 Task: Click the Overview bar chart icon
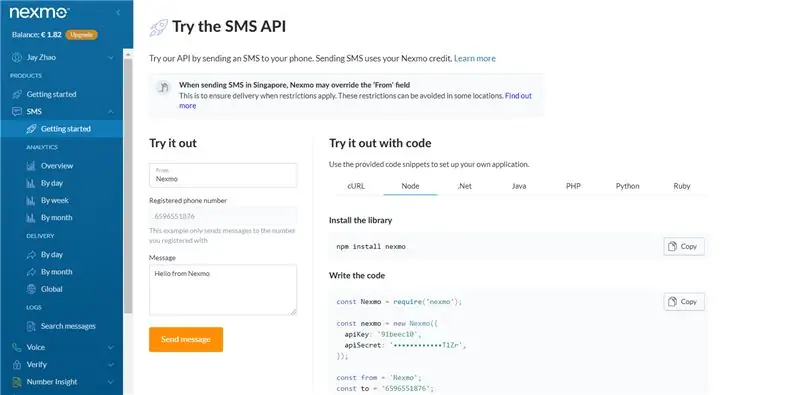[x=31, y=166]
